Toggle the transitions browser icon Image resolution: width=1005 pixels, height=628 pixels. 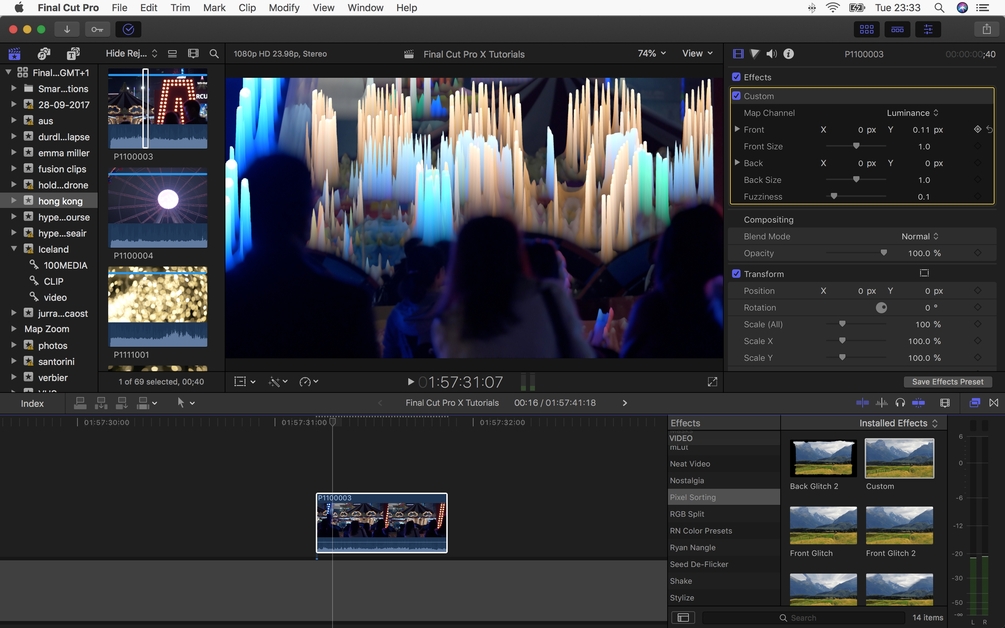tap(993, 402)
